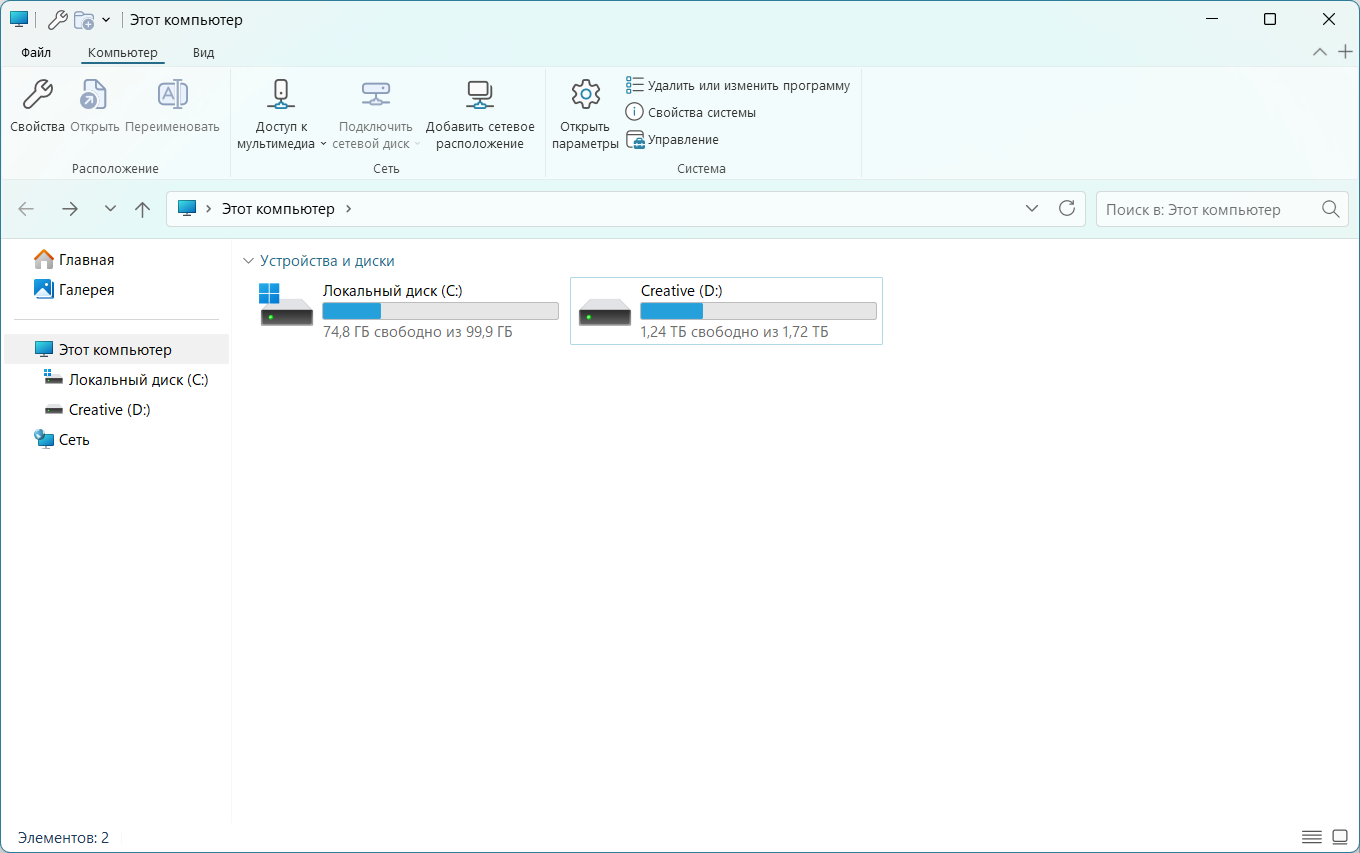
Task: Open Settings gear in ribbon
Action: point(585,95)
